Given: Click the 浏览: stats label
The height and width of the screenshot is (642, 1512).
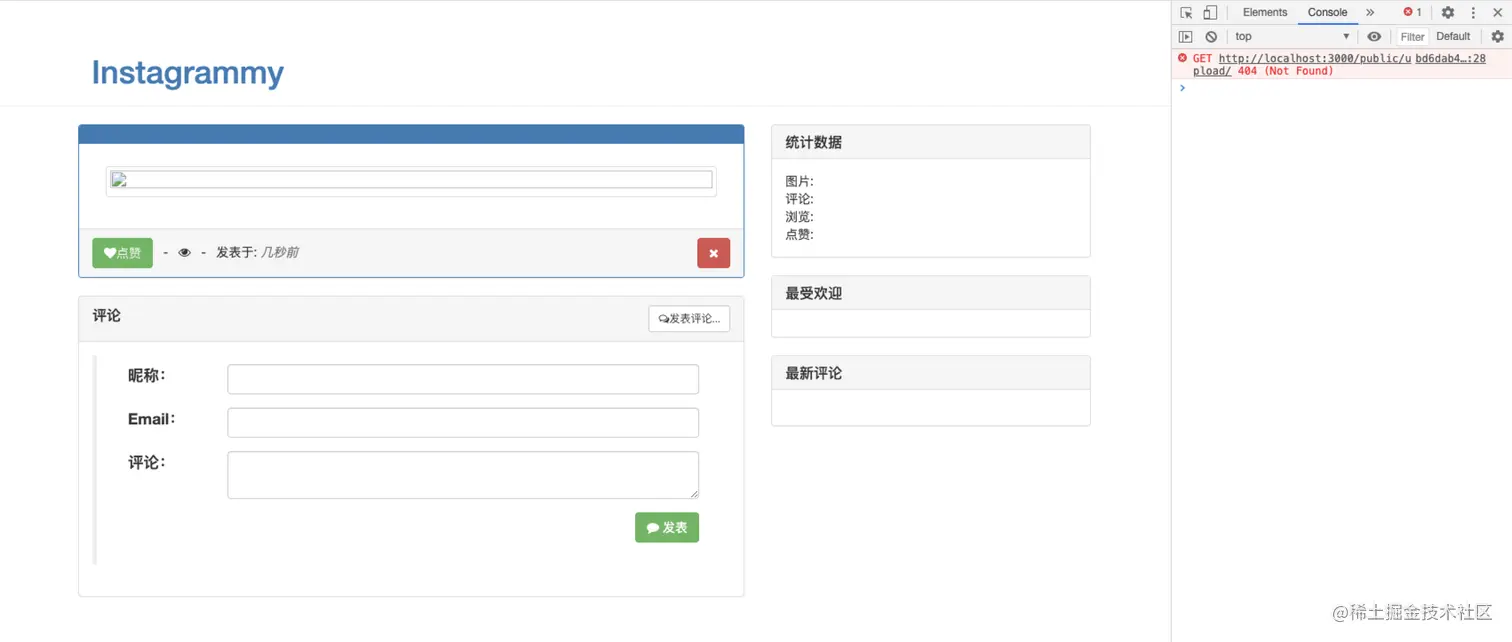Looking at the screenshot, I should [799, 217].
